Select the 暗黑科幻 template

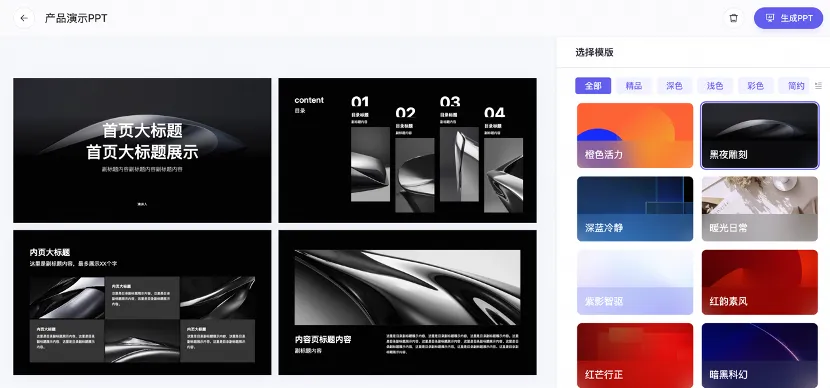tap(760, 355)
